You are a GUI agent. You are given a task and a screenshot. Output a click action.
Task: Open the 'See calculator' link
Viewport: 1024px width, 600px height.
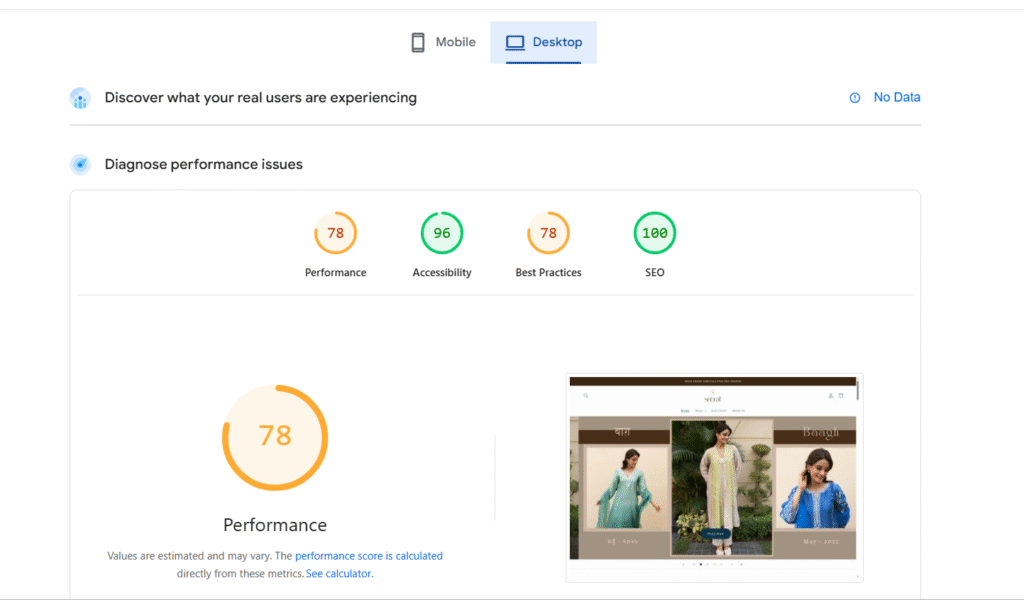pyautogui.click(x=338, y=574)
